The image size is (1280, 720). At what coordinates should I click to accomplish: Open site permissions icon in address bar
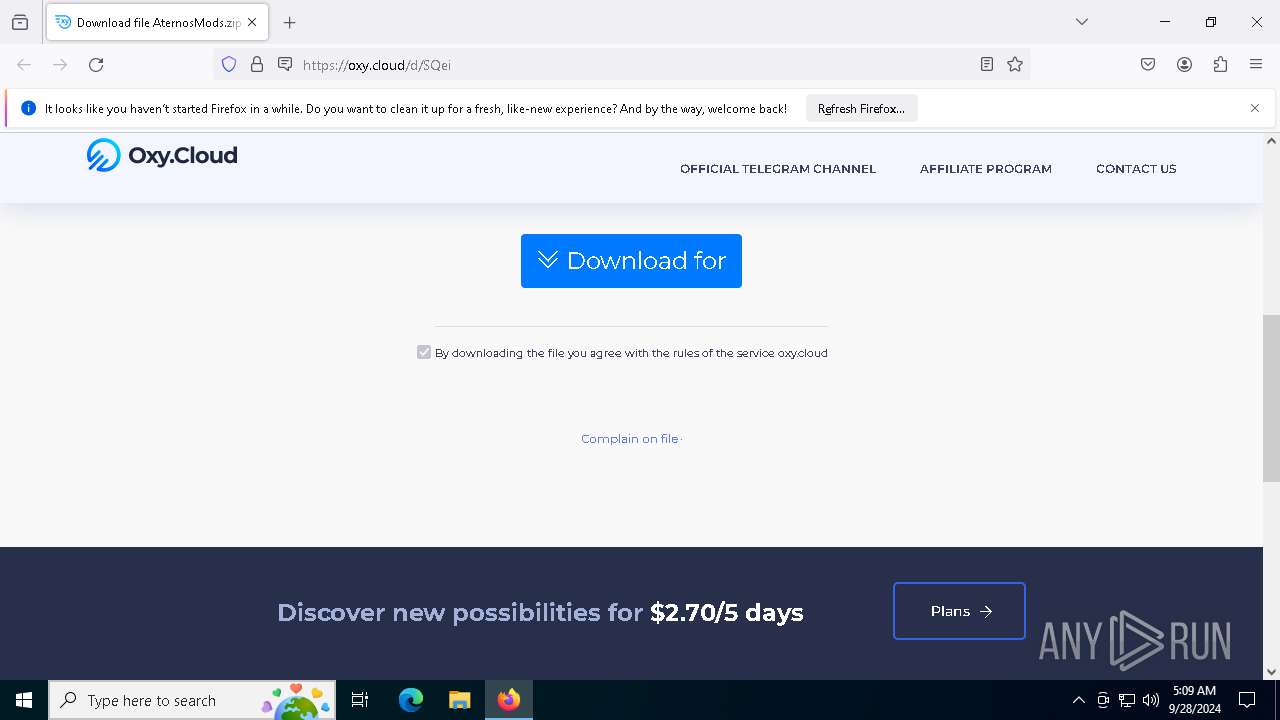pos(285,65)
